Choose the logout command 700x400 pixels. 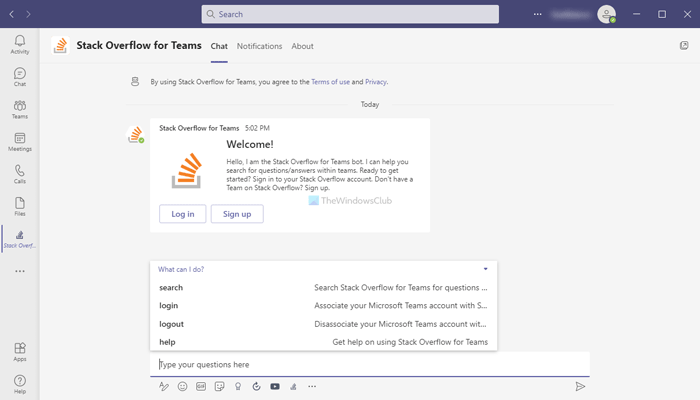click(x=323, y=324)
